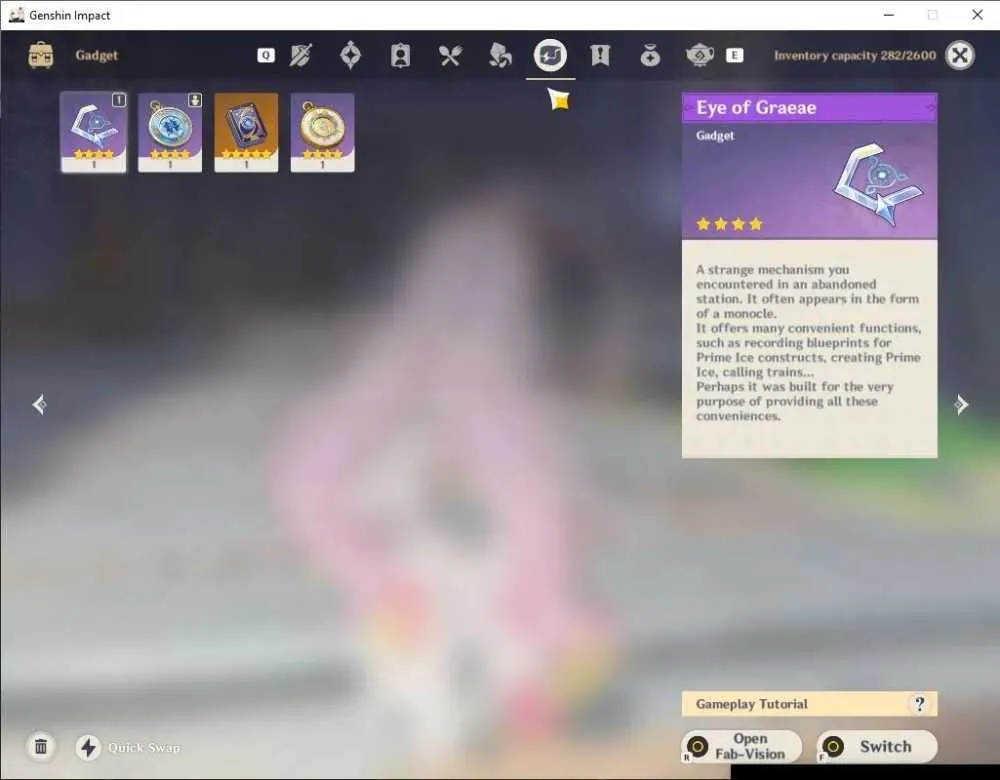Select the five-star book gadget thumbnail
Viewport: 1000px width, 780px height.
pos(246,132)
